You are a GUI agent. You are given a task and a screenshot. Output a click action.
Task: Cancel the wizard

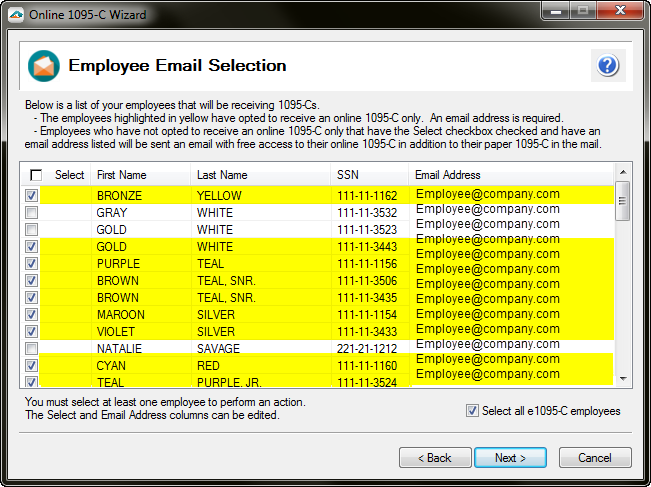595,457
